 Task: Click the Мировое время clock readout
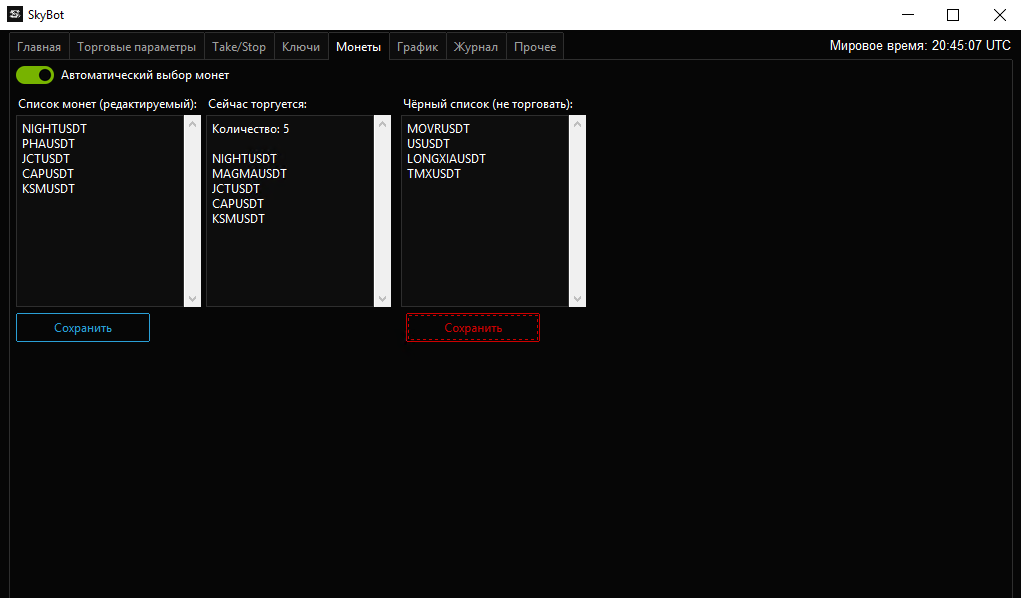tap(920, 46)
